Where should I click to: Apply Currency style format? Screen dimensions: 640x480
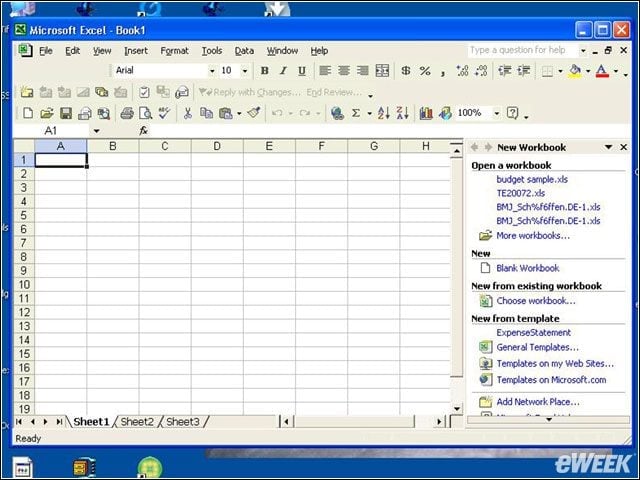point(406,71)
